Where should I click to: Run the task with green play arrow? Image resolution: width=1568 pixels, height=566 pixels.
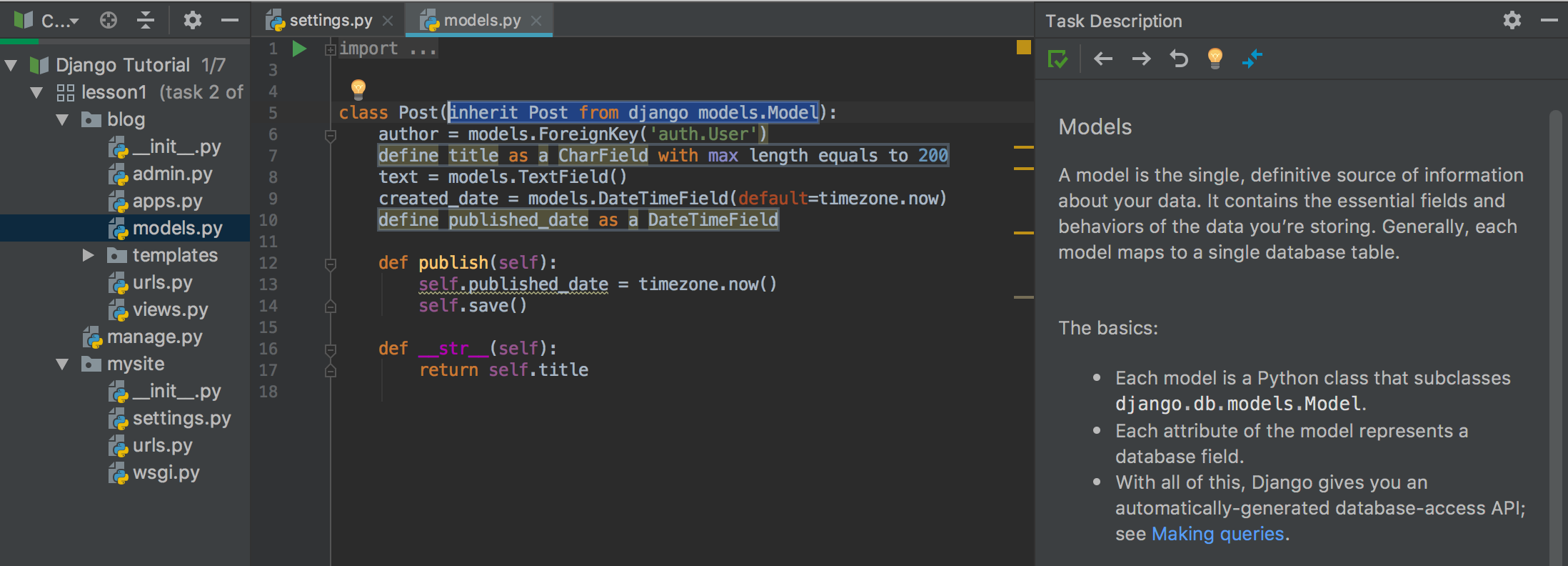pyautogui.click(x=299, y=49)
